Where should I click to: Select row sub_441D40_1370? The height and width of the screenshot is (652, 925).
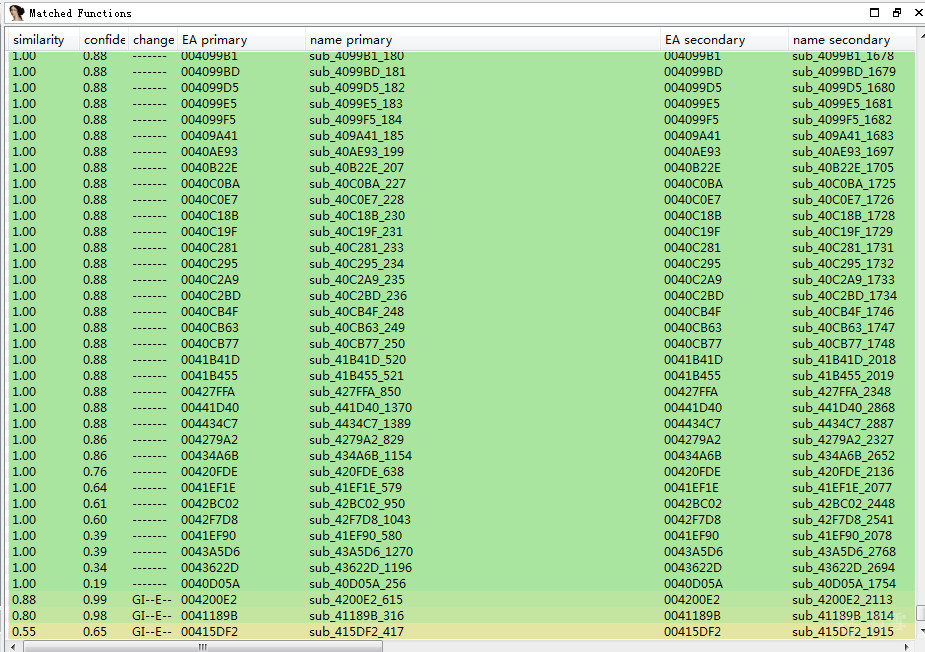tap(461, 408)
